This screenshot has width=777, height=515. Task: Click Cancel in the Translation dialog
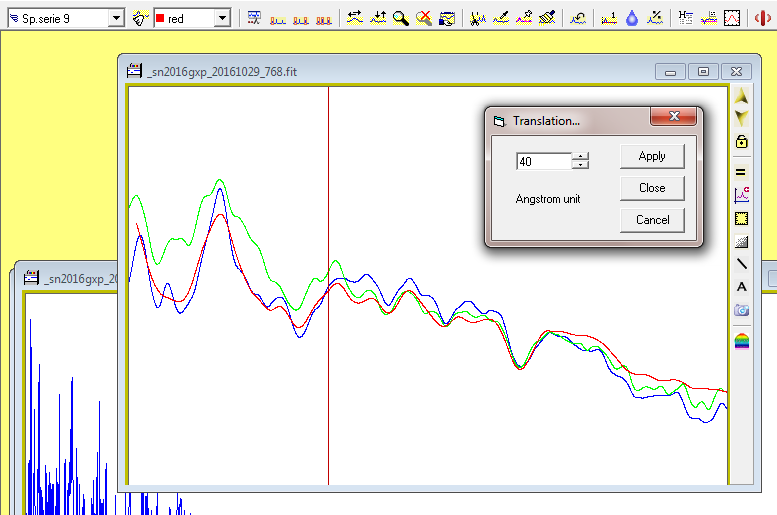pyautogui.click(x=652, y=220)
